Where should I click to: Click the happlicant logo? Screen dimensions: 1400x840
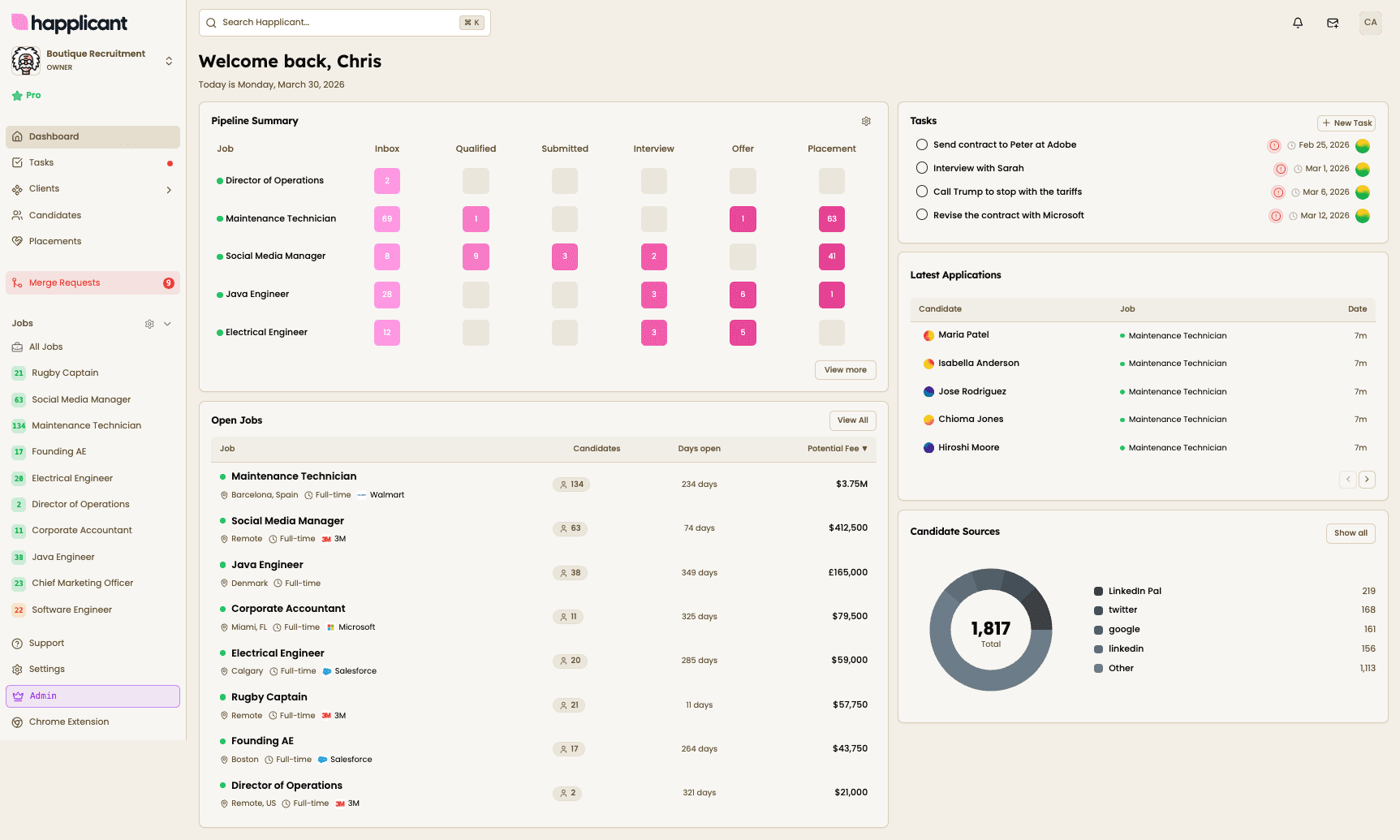coord(70,23)
